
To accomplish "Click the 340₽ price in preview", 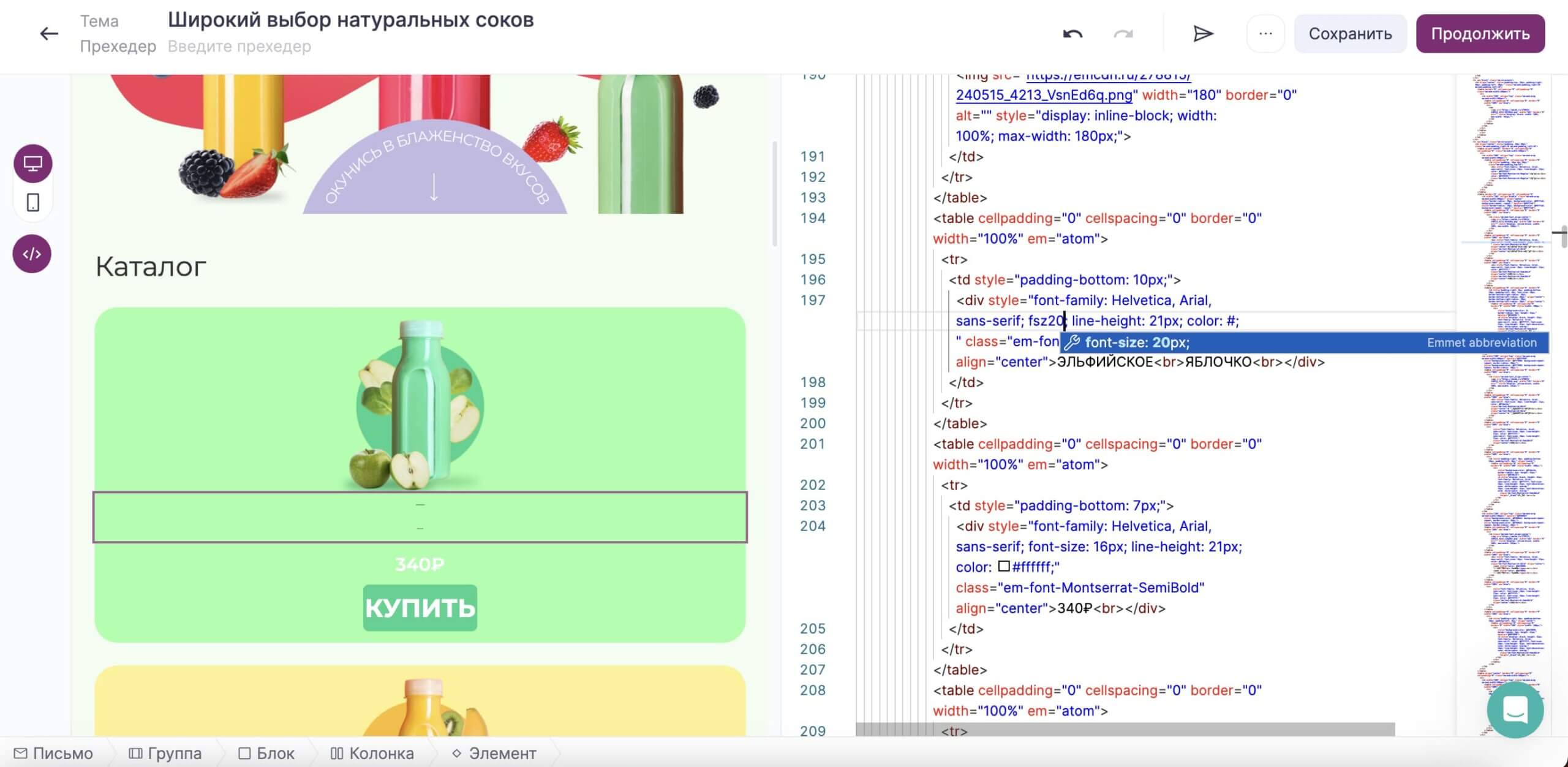I will click(420, 564).
